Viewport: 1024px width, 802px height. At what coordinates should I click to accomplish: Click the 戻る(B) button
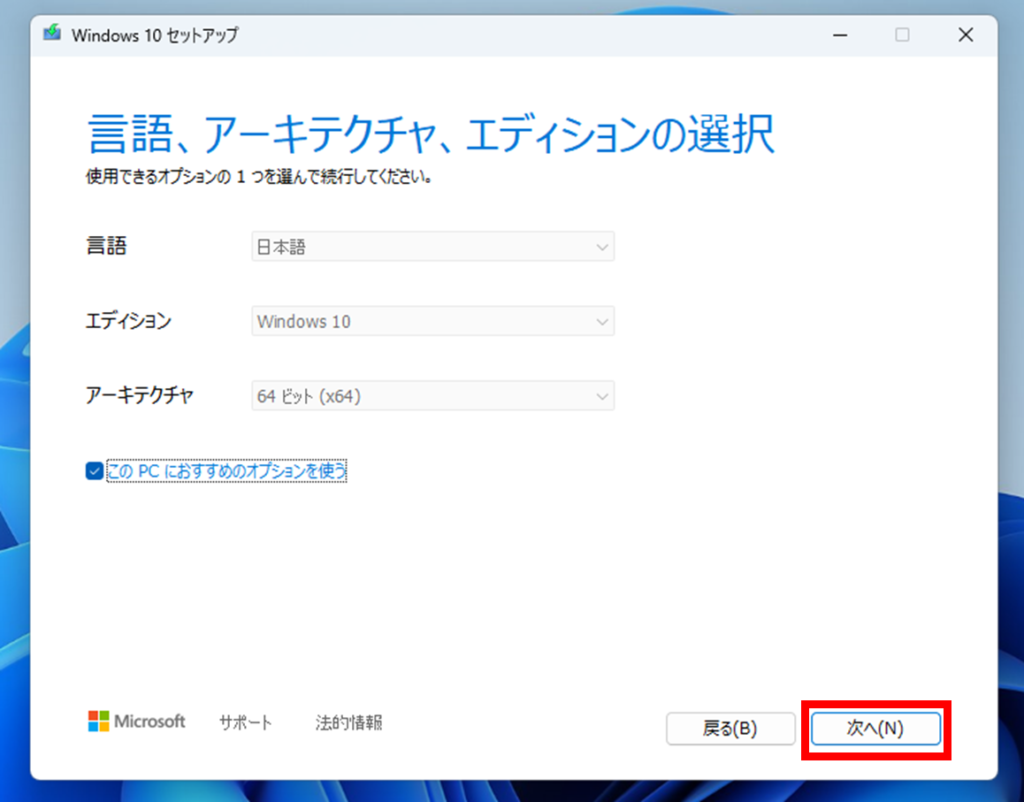tap(730, 728)
